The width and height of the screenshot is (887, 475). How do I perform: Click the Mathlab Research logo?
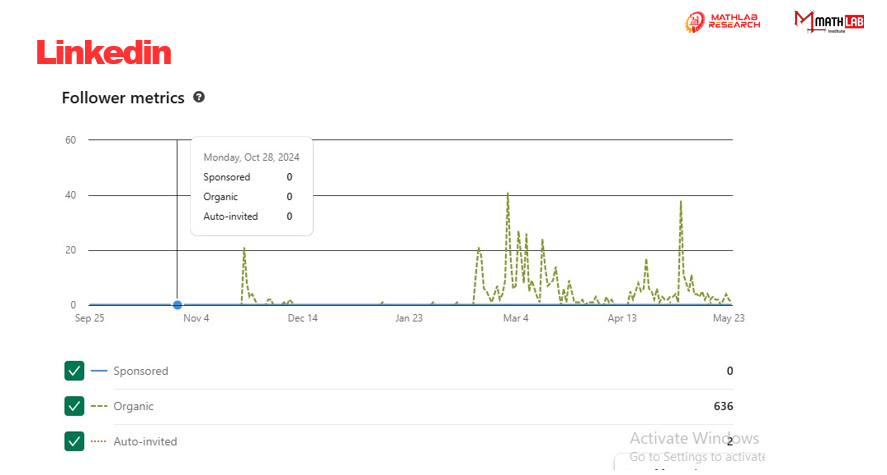coord(722,21)
